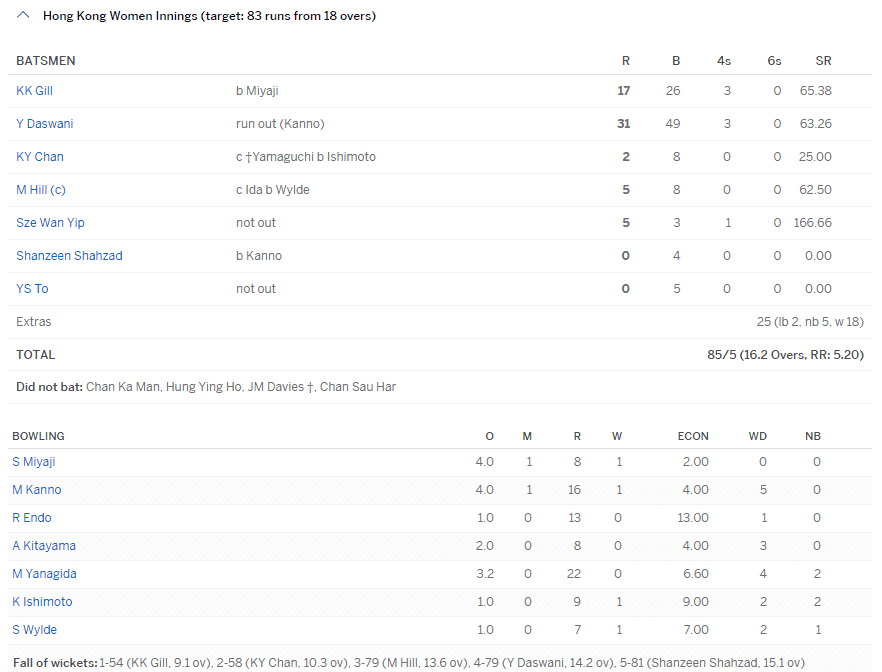The height and width of the screenshot is (672, 882).
Task: Click the BOWLING table header
Action: click(x=38, y=436)
